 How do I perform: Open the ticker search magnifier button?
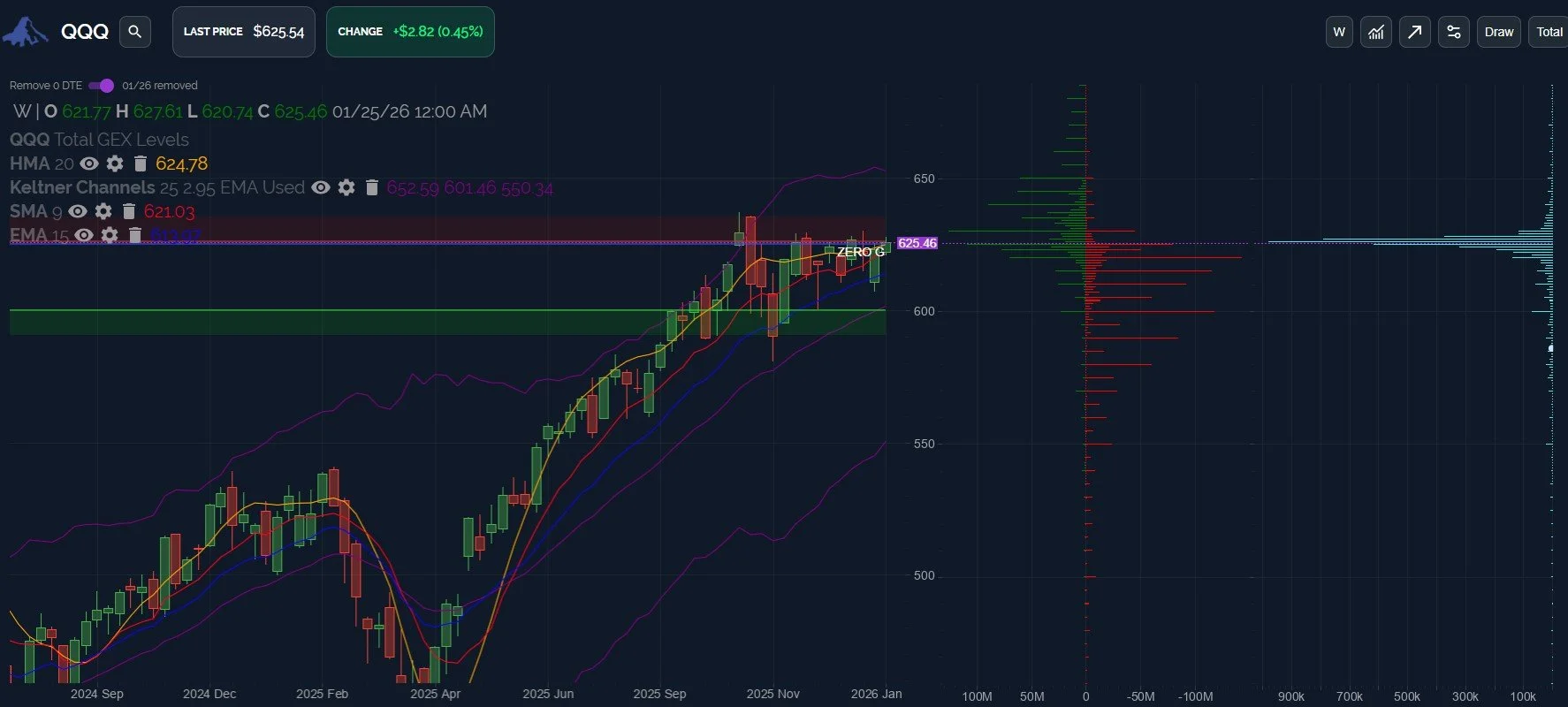[x=134, y=32]
